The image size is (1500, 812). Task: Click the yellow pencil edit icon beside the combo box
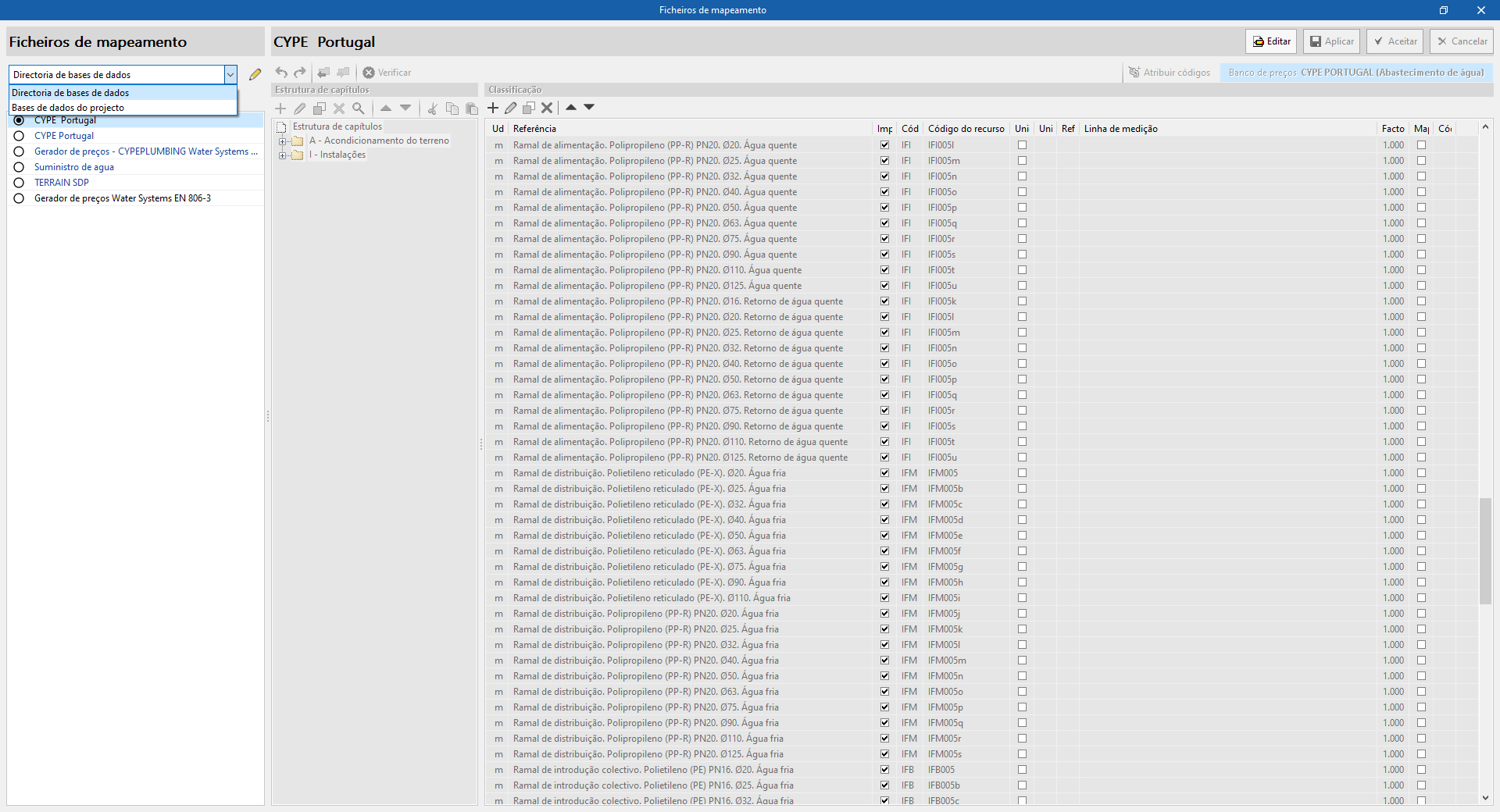pos(255,74)
